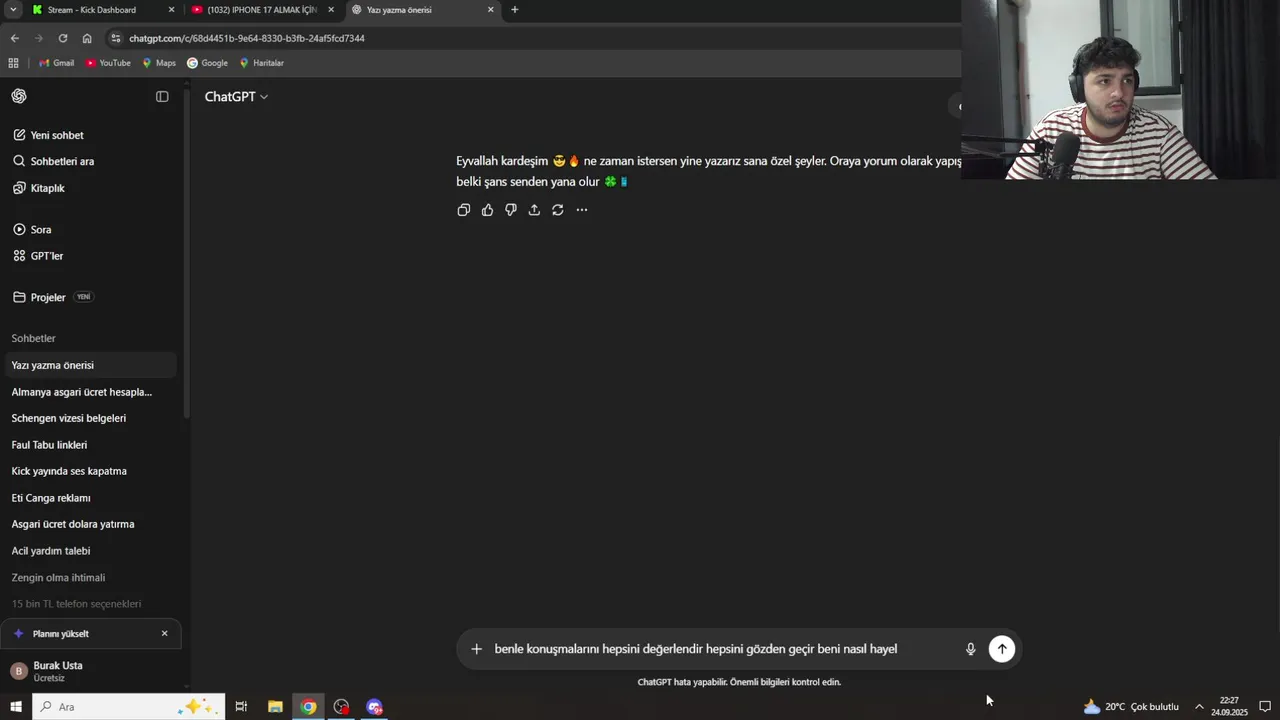The image size is (1280, 720).
Task: Click the taskbar Ara search box
Action: pos(128,707)
